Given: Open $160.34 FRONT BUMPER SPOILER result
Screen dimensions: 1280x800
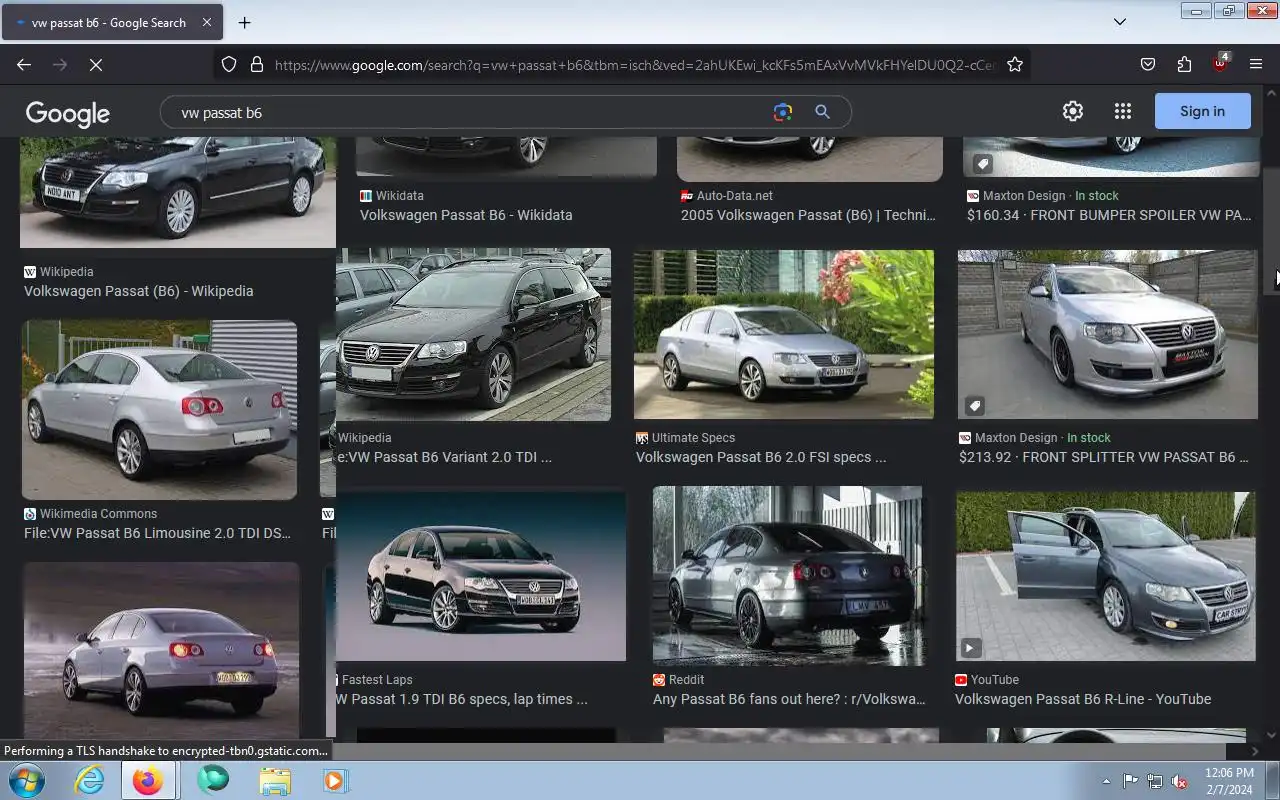Looking at the screenshot, I should click(x=1109, y=215).
